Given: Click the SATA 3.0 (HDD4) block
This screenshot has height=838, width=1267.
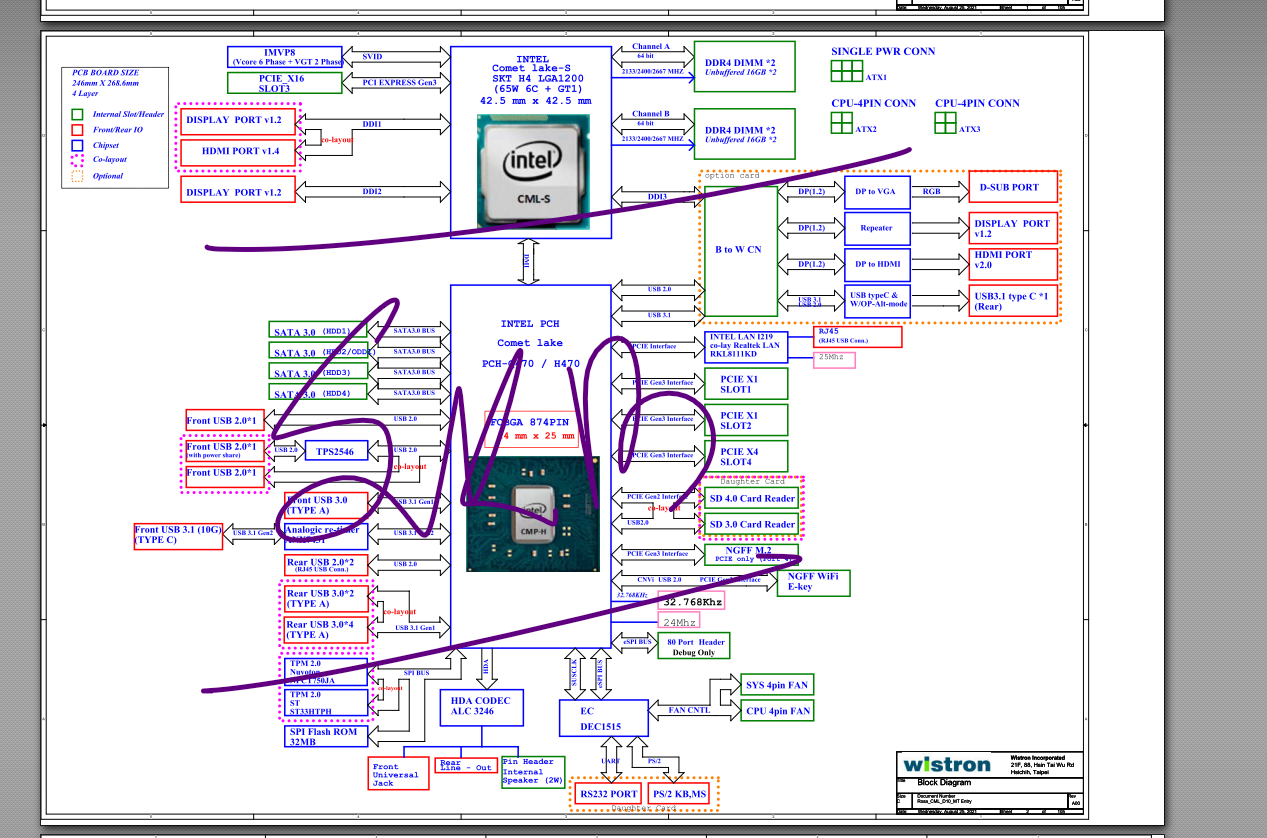Looking at the screenshot, I should click(318, 394).
